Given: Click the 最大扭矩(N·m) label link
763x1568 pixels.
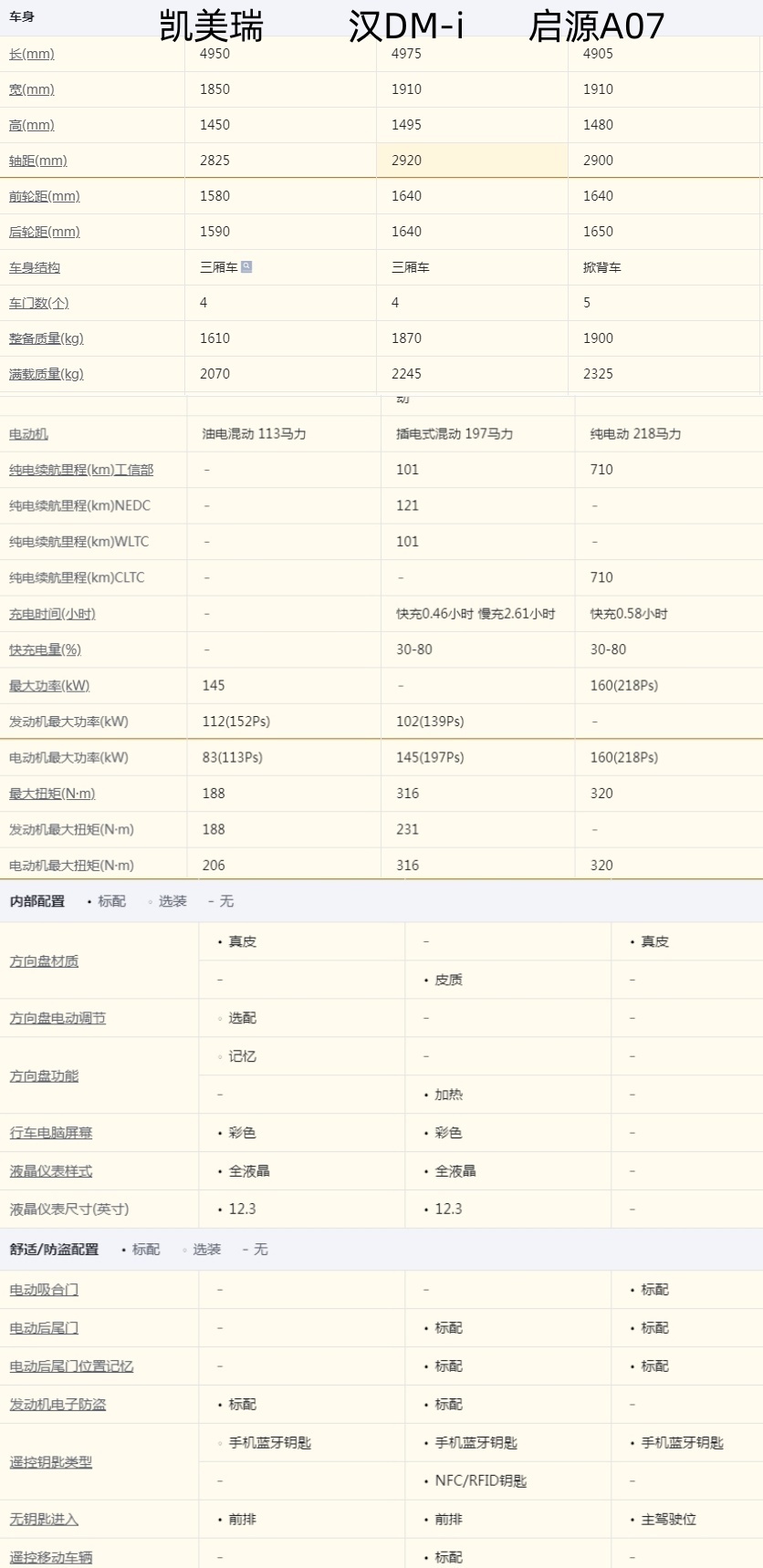Looking at the screenshot, I should pyautogui.click(x=52, y=794).
